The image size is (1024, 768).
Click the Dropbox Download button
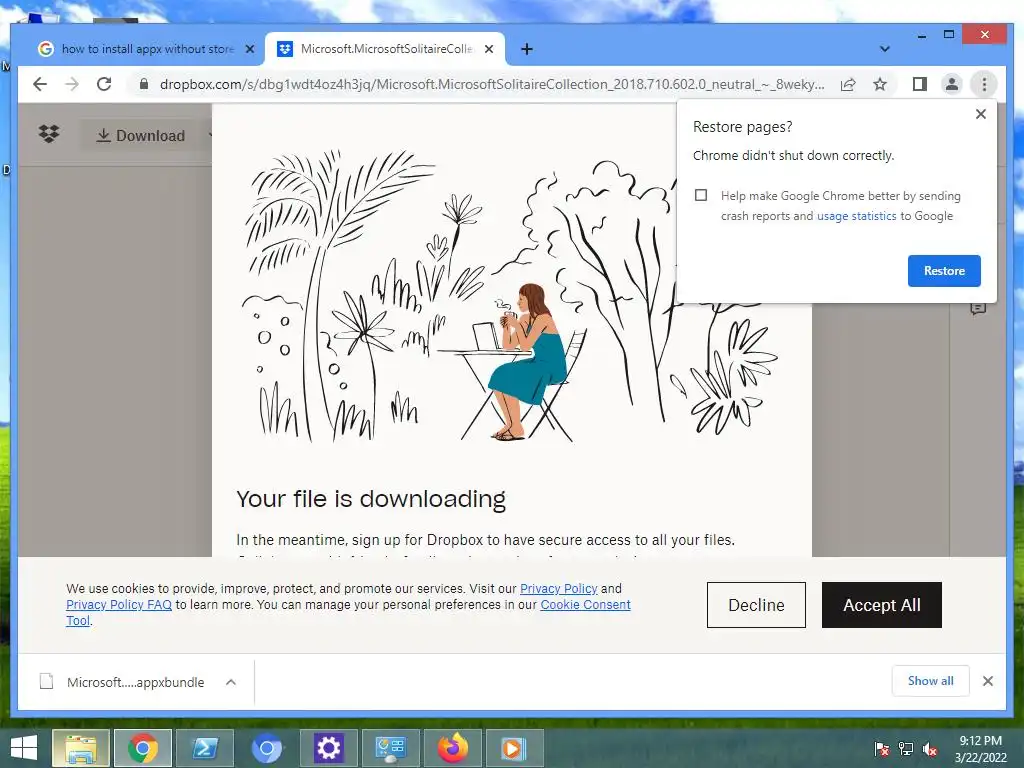pyautogui.click(x=140, y=136)
